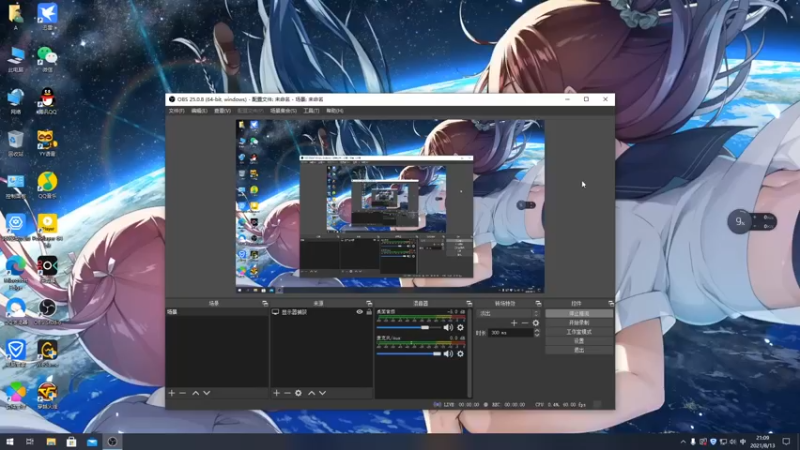The image size is (800, 450).
Task: Open the Tencent QQ penguin desktop icon
Action: tap(47, 101)
